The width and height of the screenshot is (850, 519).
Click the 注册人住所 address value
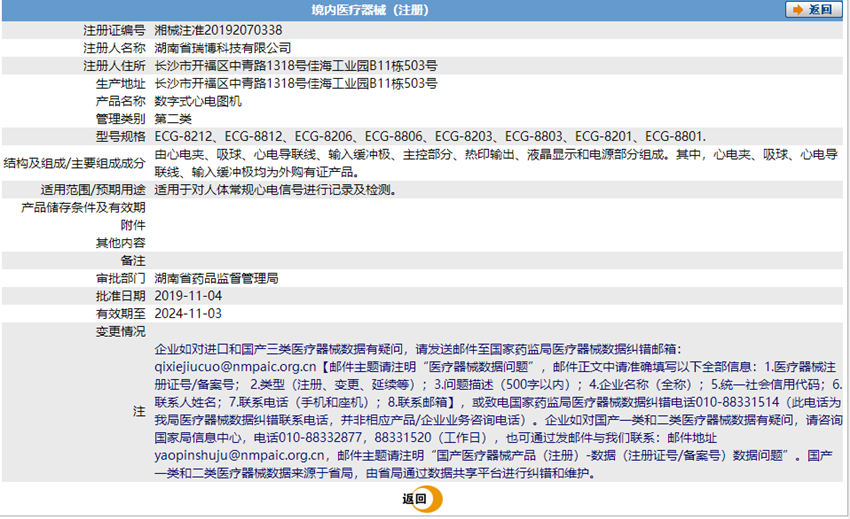tap(296, 66)
